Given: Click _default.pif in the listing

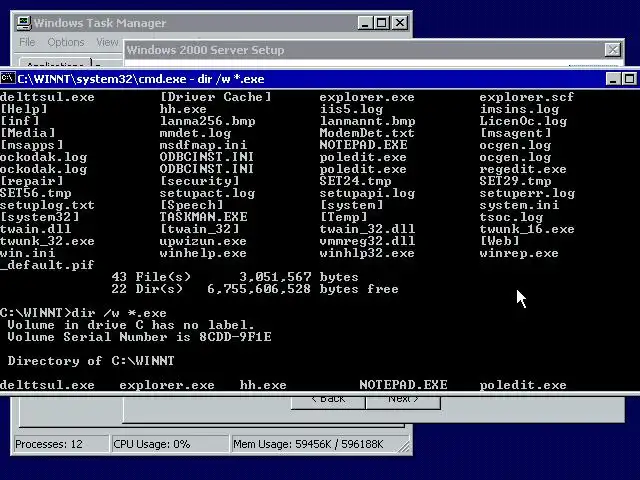Looking at the screenshot, I should click(x=47, y=265).
